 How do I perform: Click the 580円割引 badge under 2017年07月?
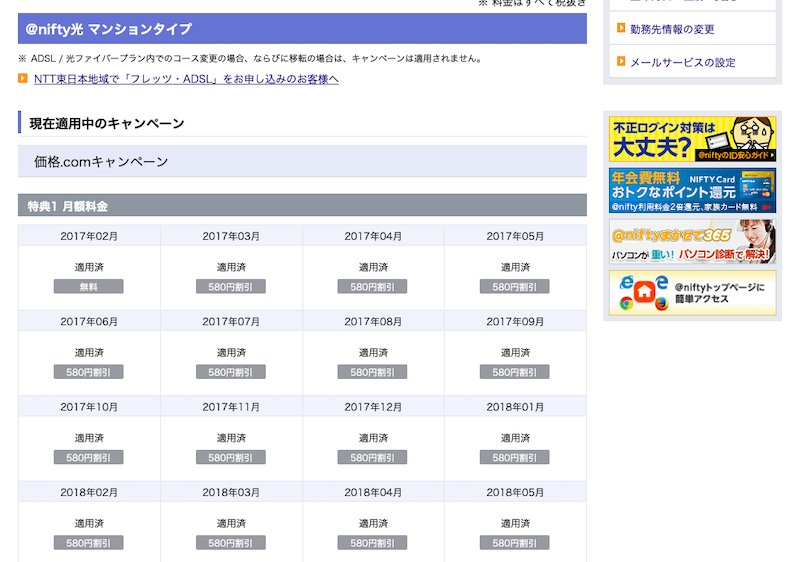[x=231, y=372]
